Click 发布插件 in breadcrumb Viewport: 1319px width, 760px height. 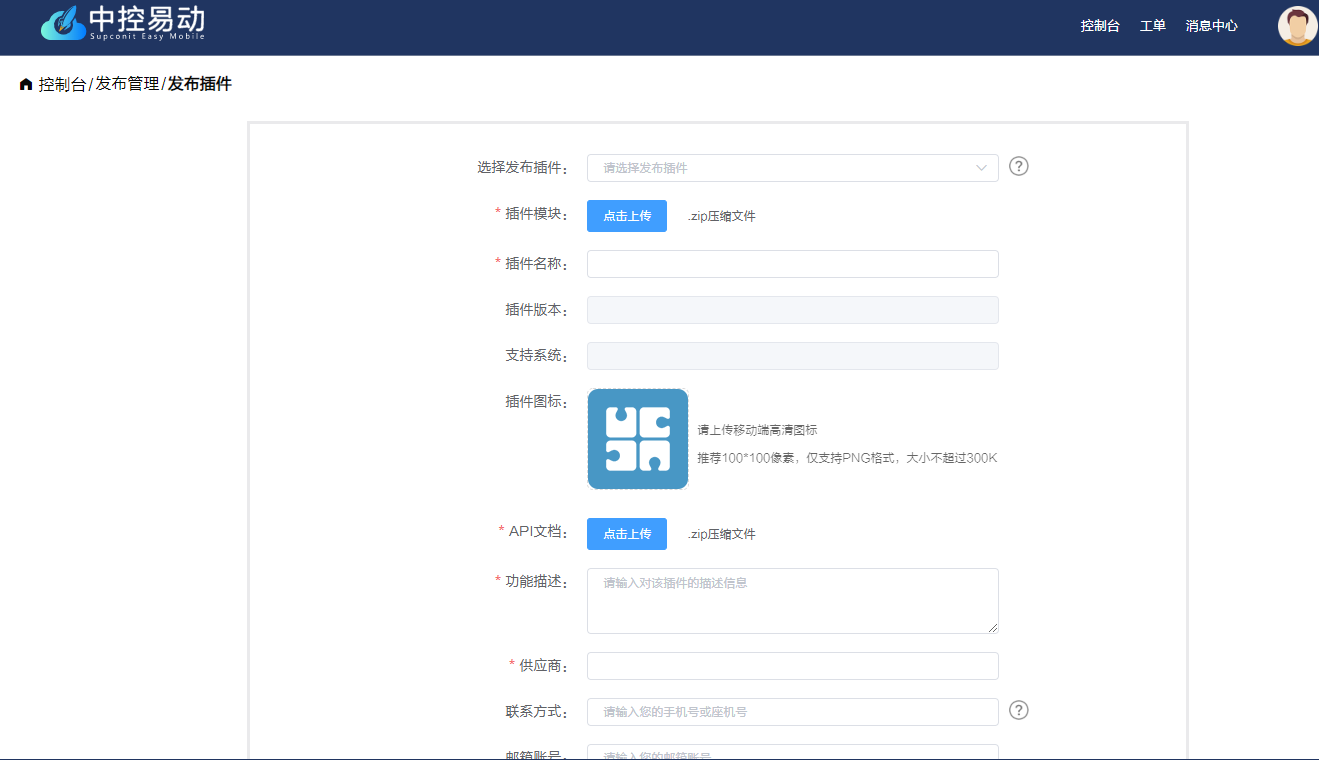click(200, 85)
